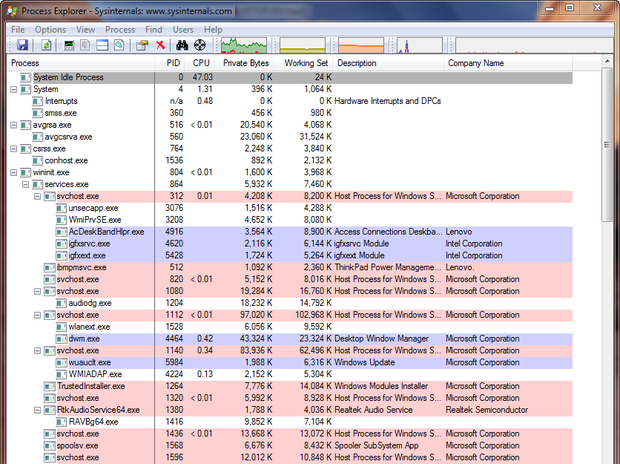The image size is (620, 464).
Task: Click the icon beside TrustedInstaller.exe
Action: (x=49, y=386)
